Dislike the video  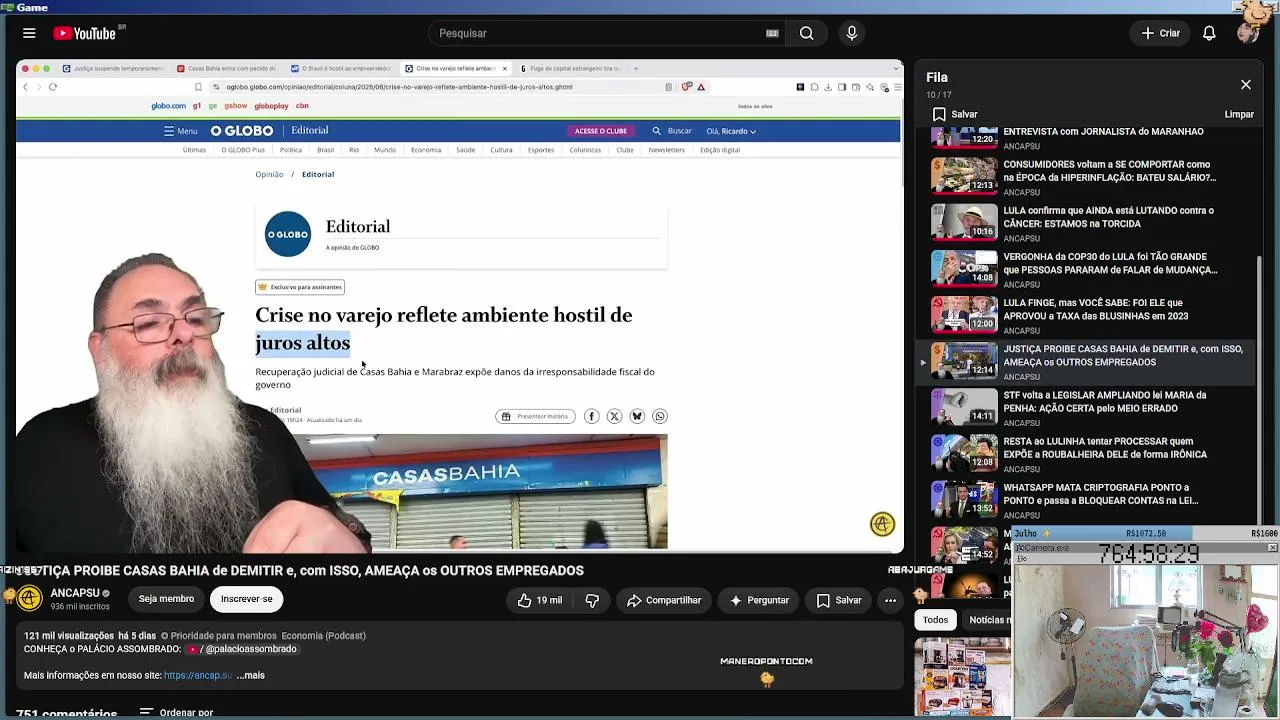tap(592, 600)
